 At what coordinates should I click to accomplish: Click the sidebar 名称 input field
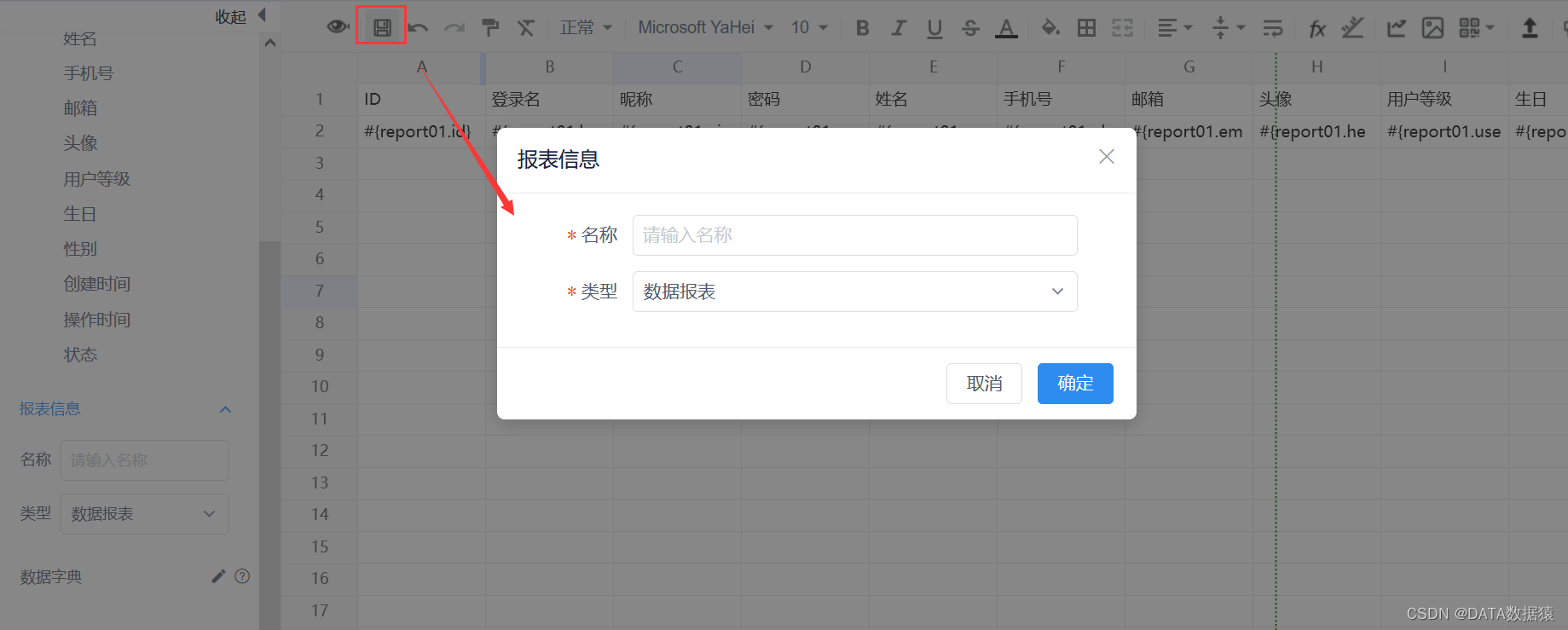pyautogui.click(x=145, y=460)
